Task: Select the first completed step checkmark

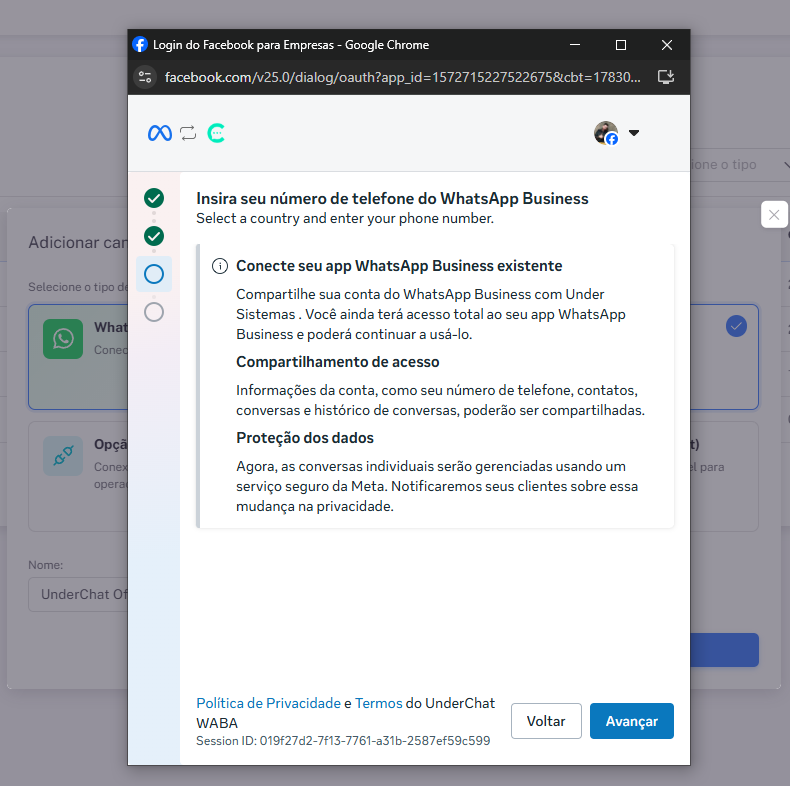Action: point(154,198)
